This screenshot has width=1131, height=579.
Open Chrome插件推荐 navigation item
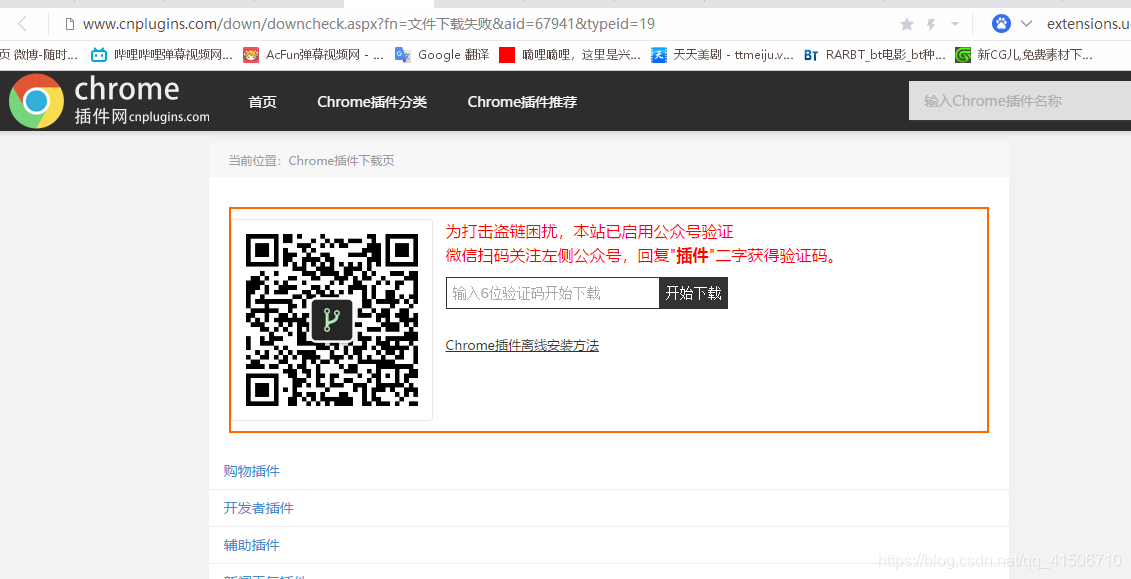click(x=522, y=102)
